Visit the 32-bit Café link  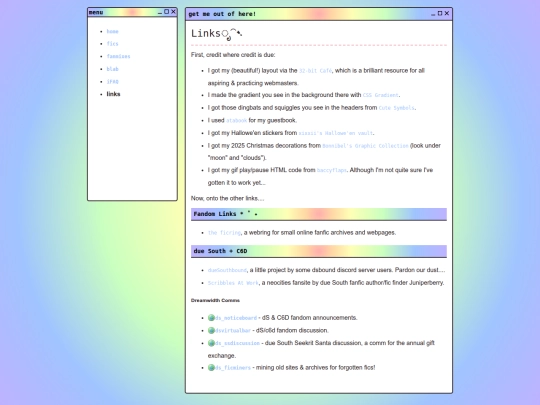click(315, 71)
